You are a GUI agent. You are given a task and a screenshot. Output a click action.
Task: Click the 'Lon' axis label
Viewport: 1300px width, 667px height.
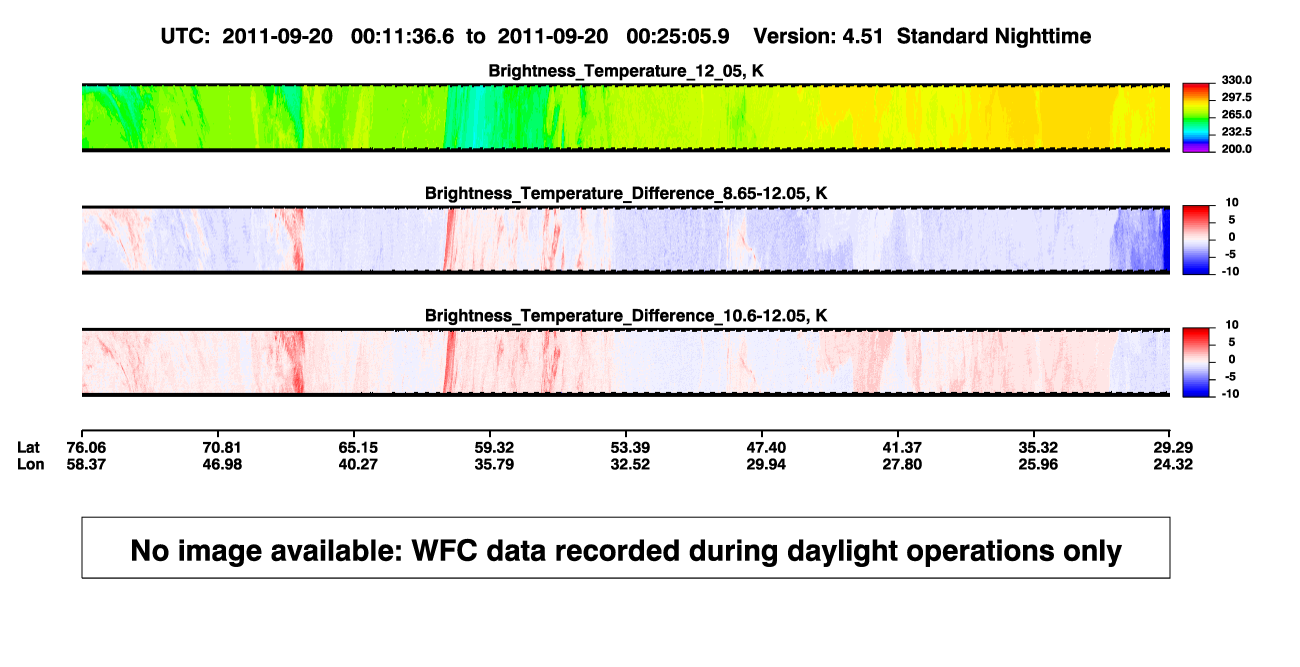29,464
